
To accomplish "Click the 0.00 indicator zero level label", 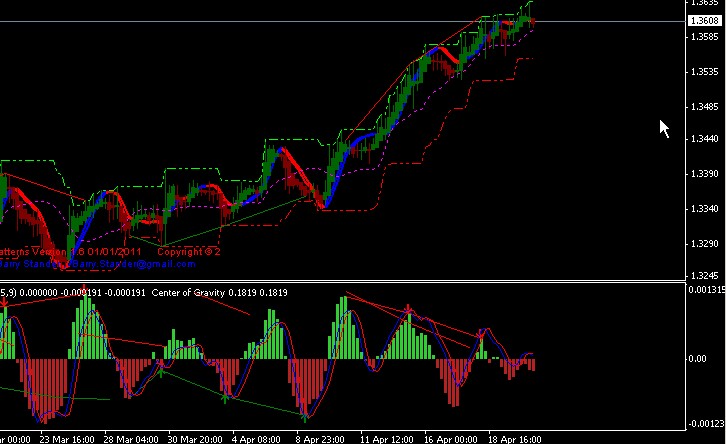I will click(x=697, y=359).
